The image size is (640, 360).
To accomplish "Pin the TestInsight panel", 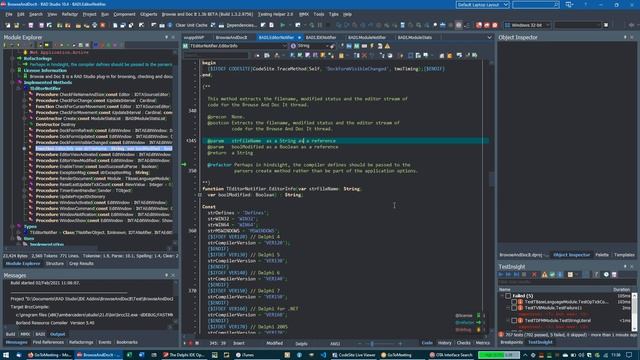I will [x=625, y=267].
